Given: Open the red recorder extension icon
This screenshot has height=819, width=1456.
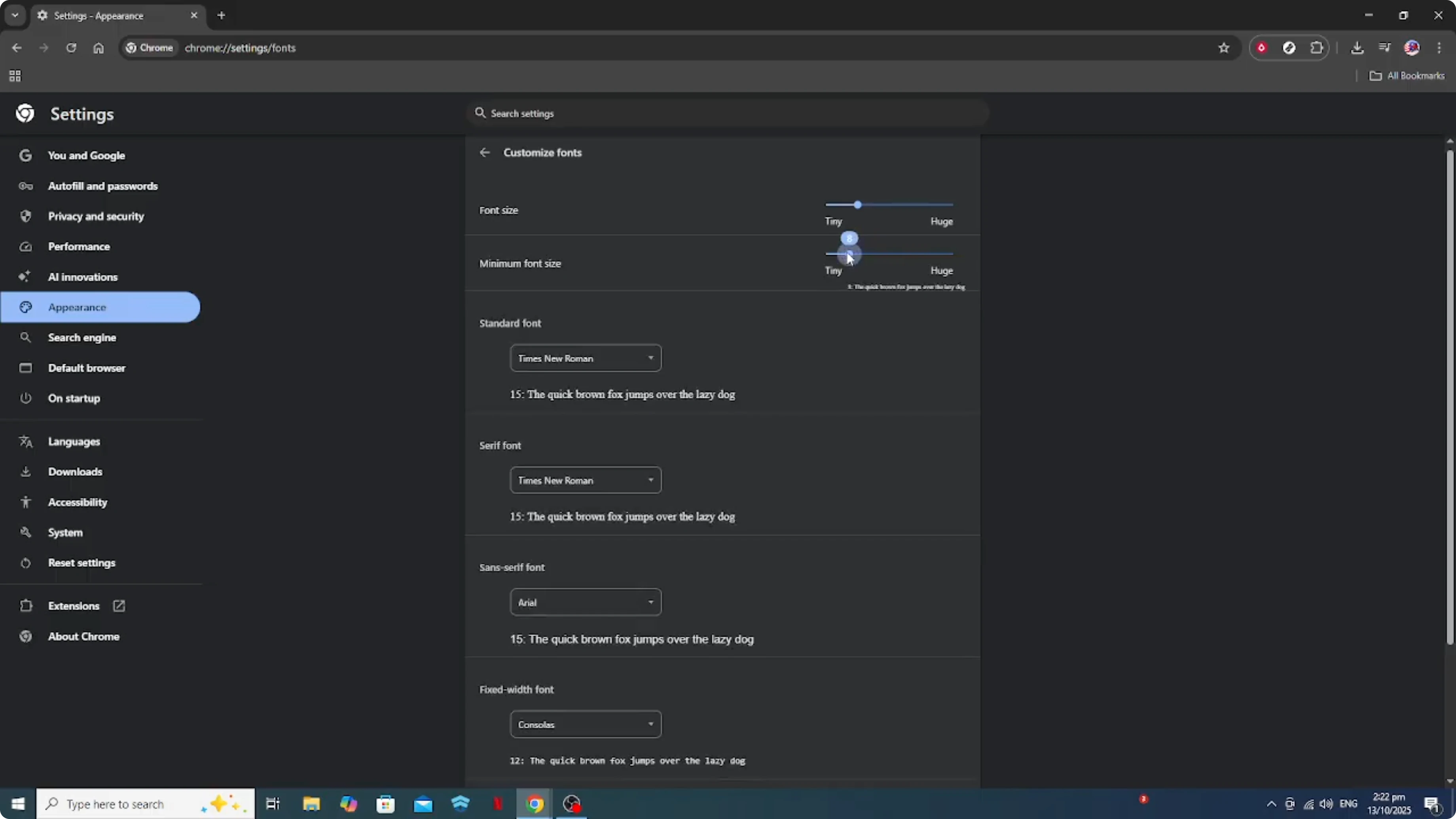Looking at the screenshot, I should (x=1261, y=48).
